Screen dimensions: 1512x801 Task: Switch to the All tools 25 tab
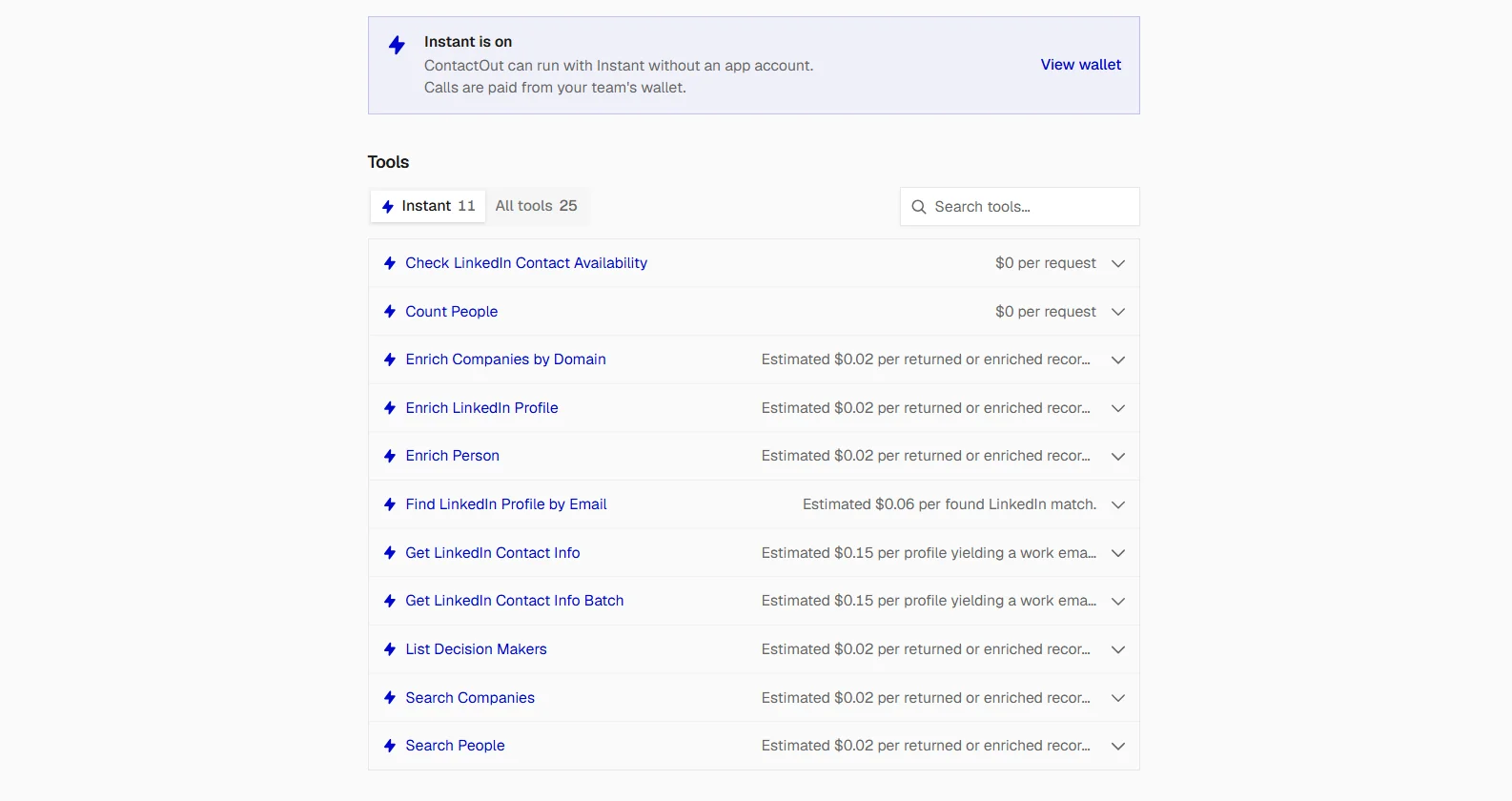coord(536,206)
